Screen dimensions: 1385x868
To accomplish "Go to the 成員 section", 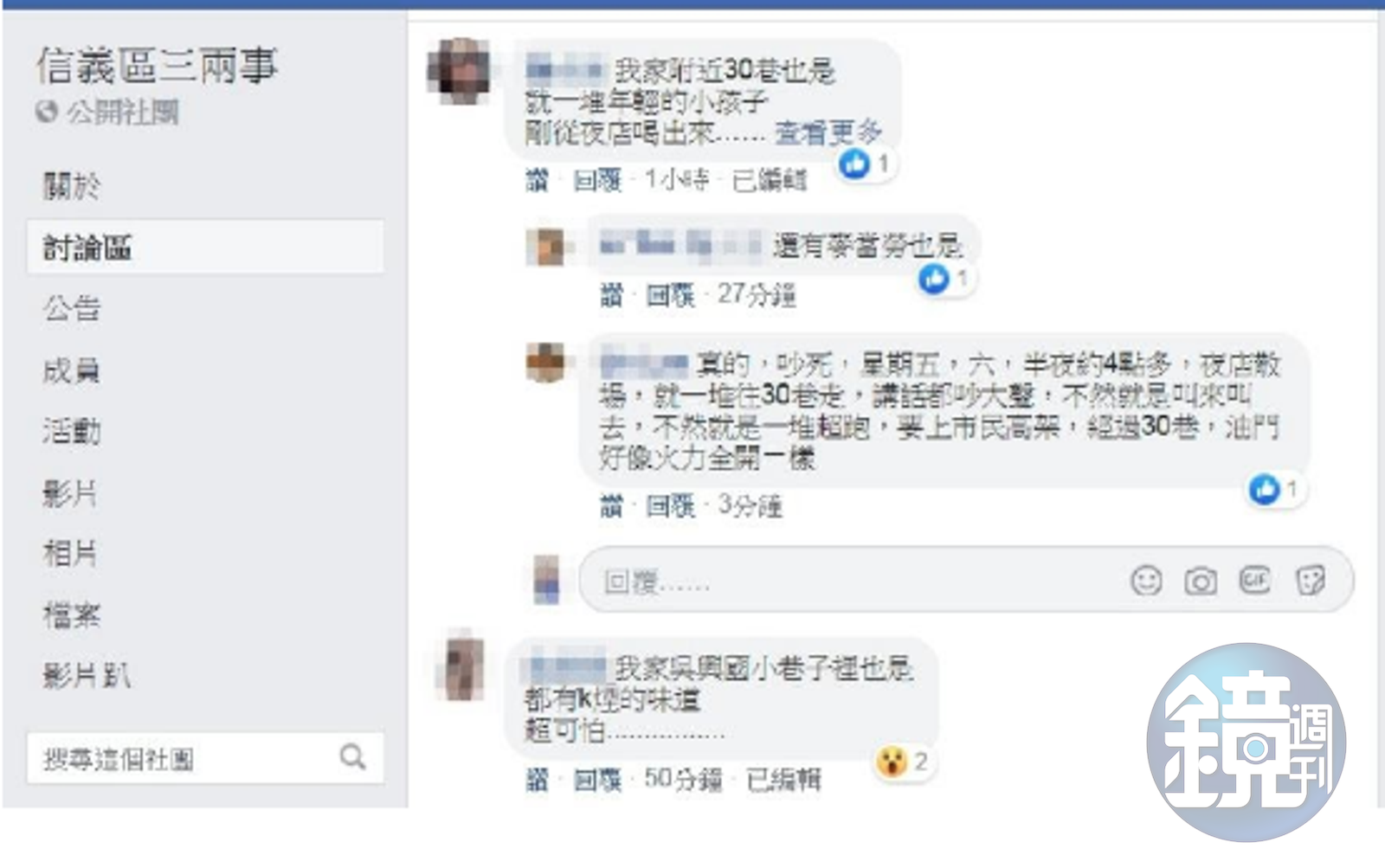I will pos(72,370).
